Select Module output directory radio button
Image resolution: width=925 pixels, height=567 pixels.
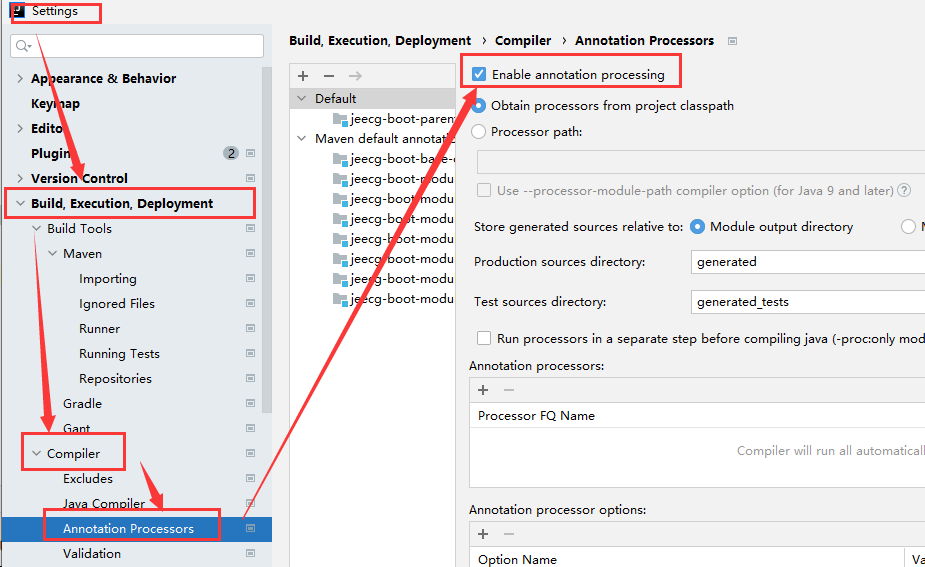click(x=697, y=227)
